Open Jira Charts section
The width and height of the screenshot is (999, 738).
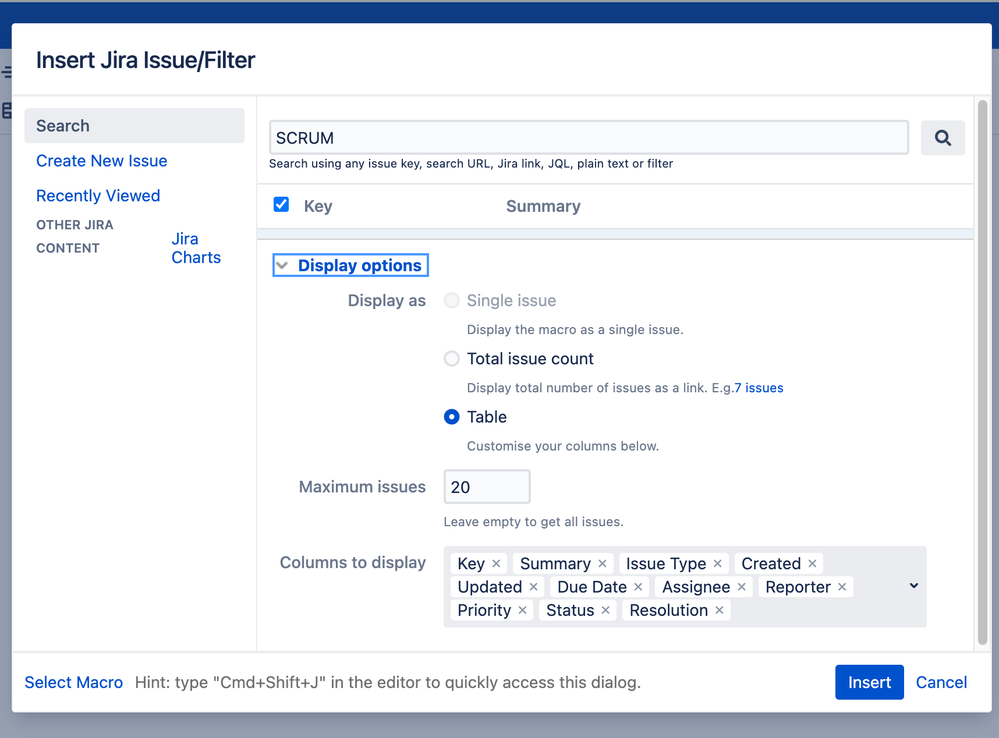point(196,248)
